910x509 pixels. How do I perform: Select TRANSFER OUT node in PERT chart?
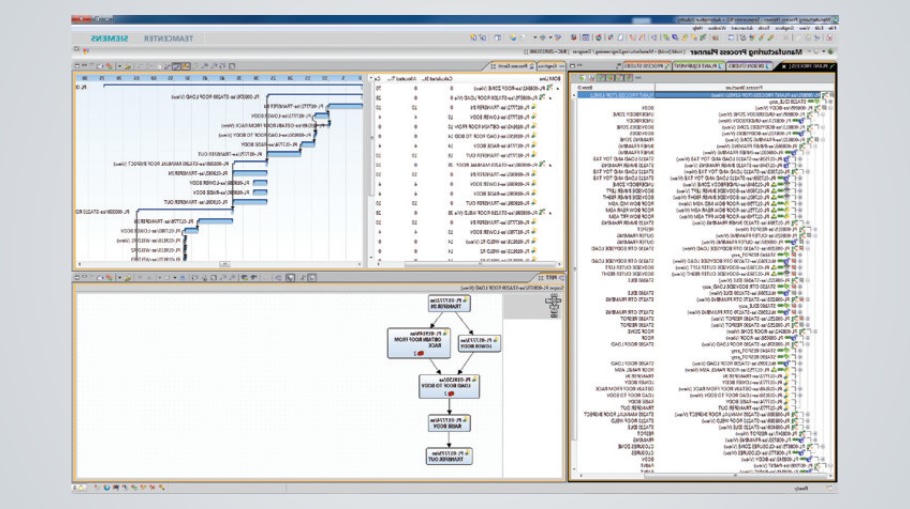point(449,456)
